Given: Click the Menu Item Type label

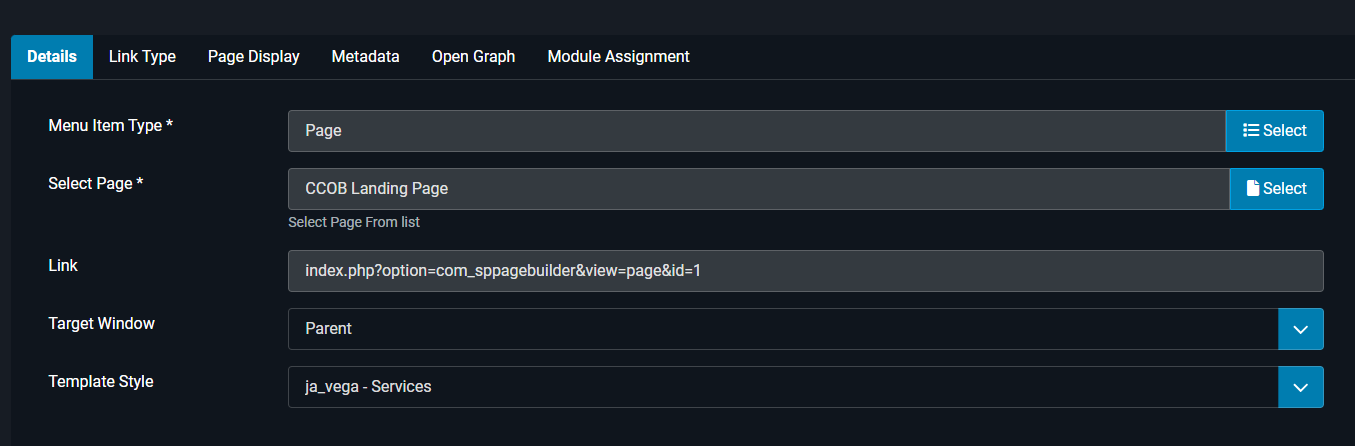Looking at the screenshot, I should pyautogui.click(x=110, y=125).
